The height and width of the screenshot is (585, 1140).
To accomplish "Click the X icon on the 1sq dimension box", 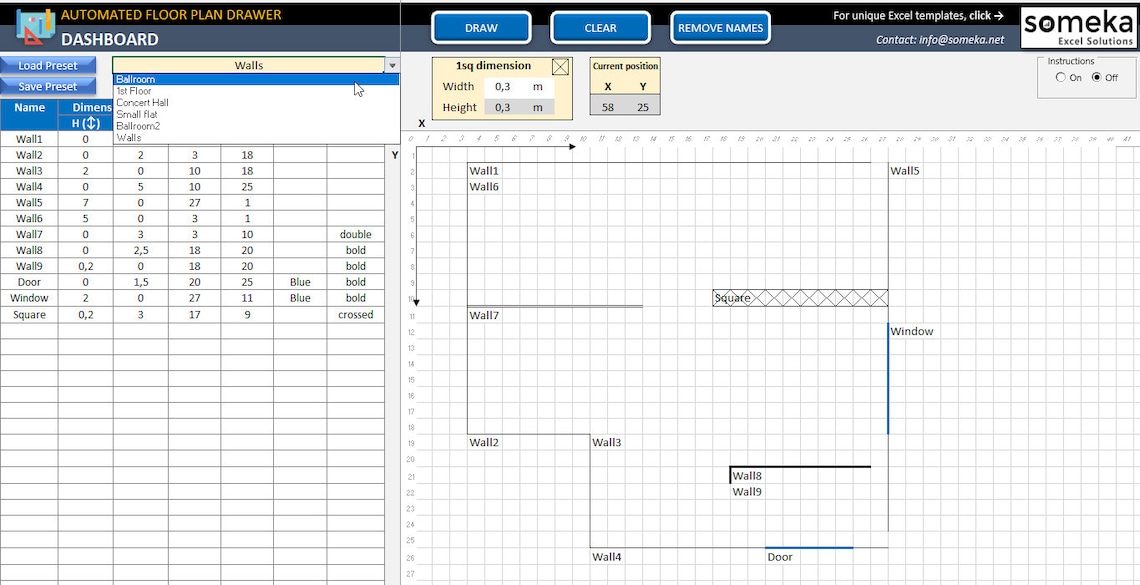I will click(x=560, y=66).
